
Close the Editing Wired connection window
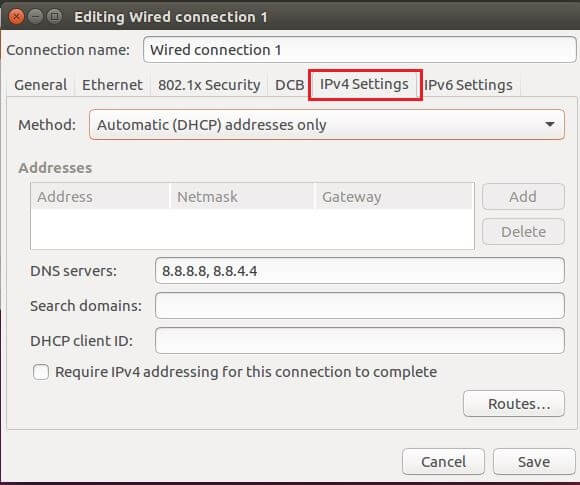(x=16, y=17)
